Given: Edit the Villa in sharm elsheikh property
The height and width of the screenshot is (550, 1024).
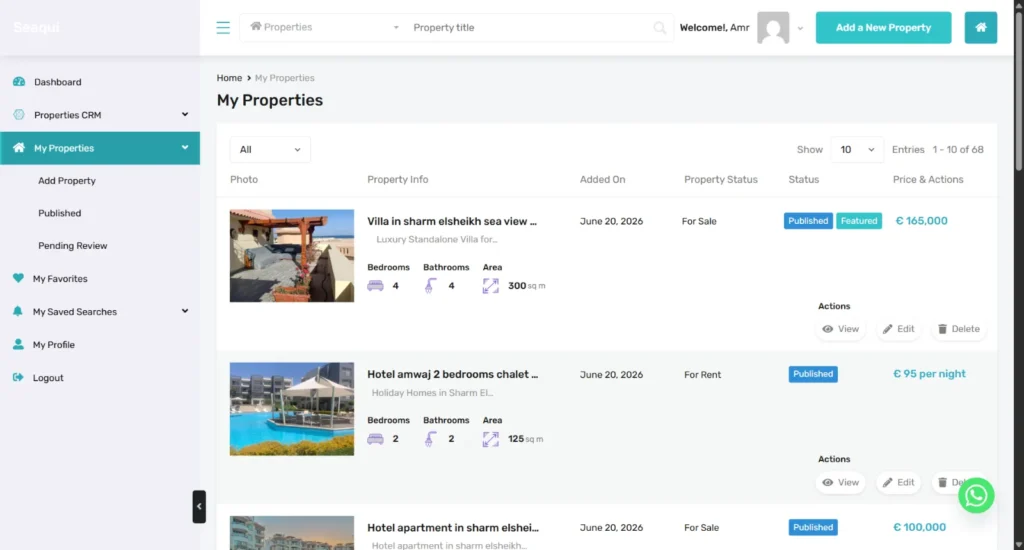Looking at the screenshot, I should coord(899,329).
